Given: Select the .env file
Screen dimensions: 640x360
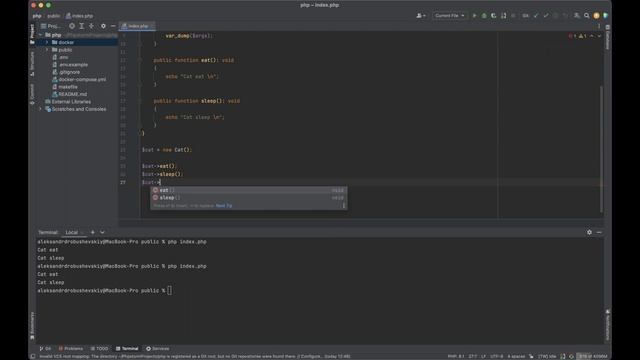Looking at the screenshot, I should point(60,57).
